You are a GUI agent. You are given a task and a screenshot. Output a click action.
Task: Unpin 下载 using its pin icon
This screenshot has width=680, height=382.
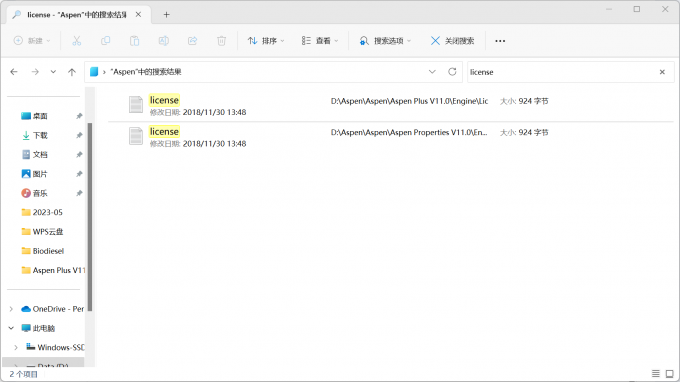(79, 135)
